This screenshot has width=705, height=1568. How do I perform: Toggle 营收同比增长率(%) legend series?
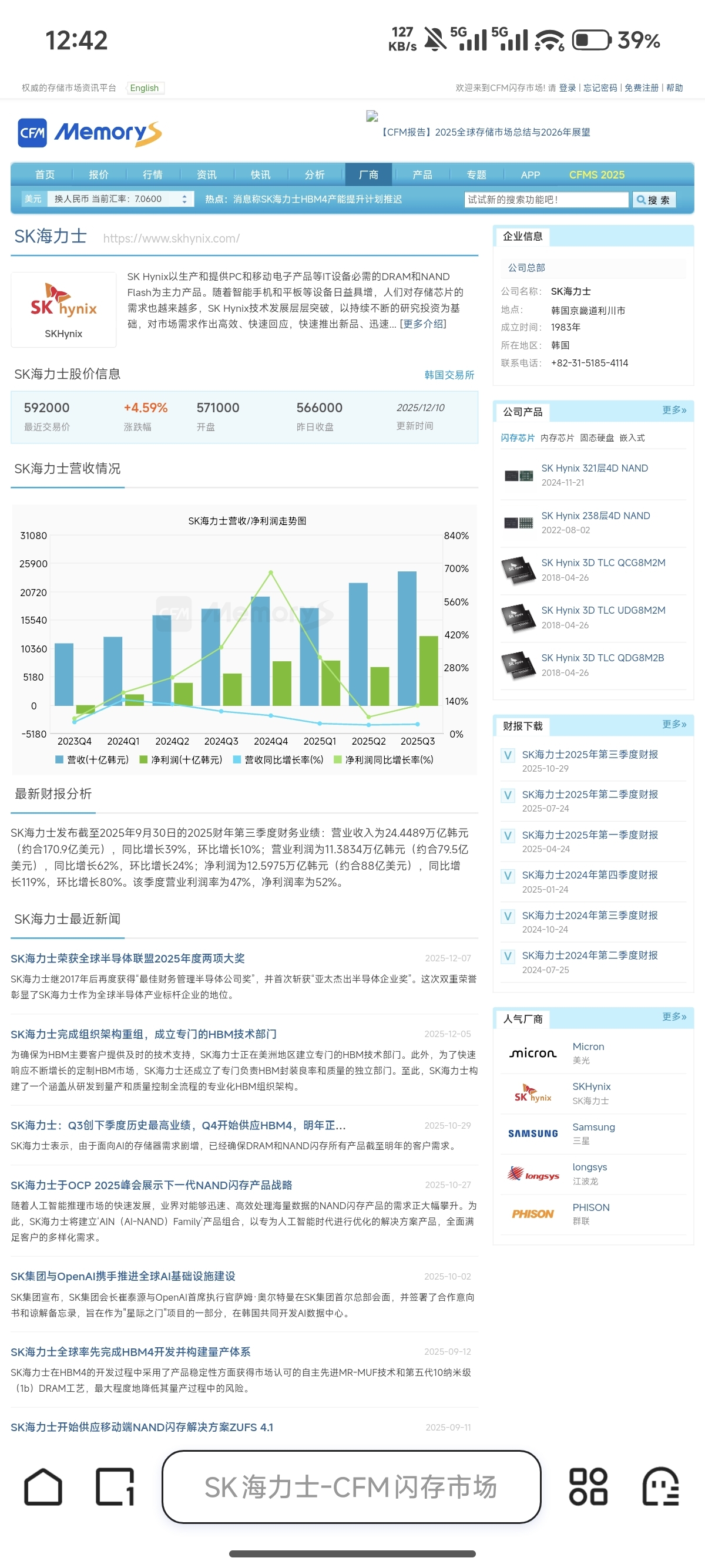tap(278, 760)
